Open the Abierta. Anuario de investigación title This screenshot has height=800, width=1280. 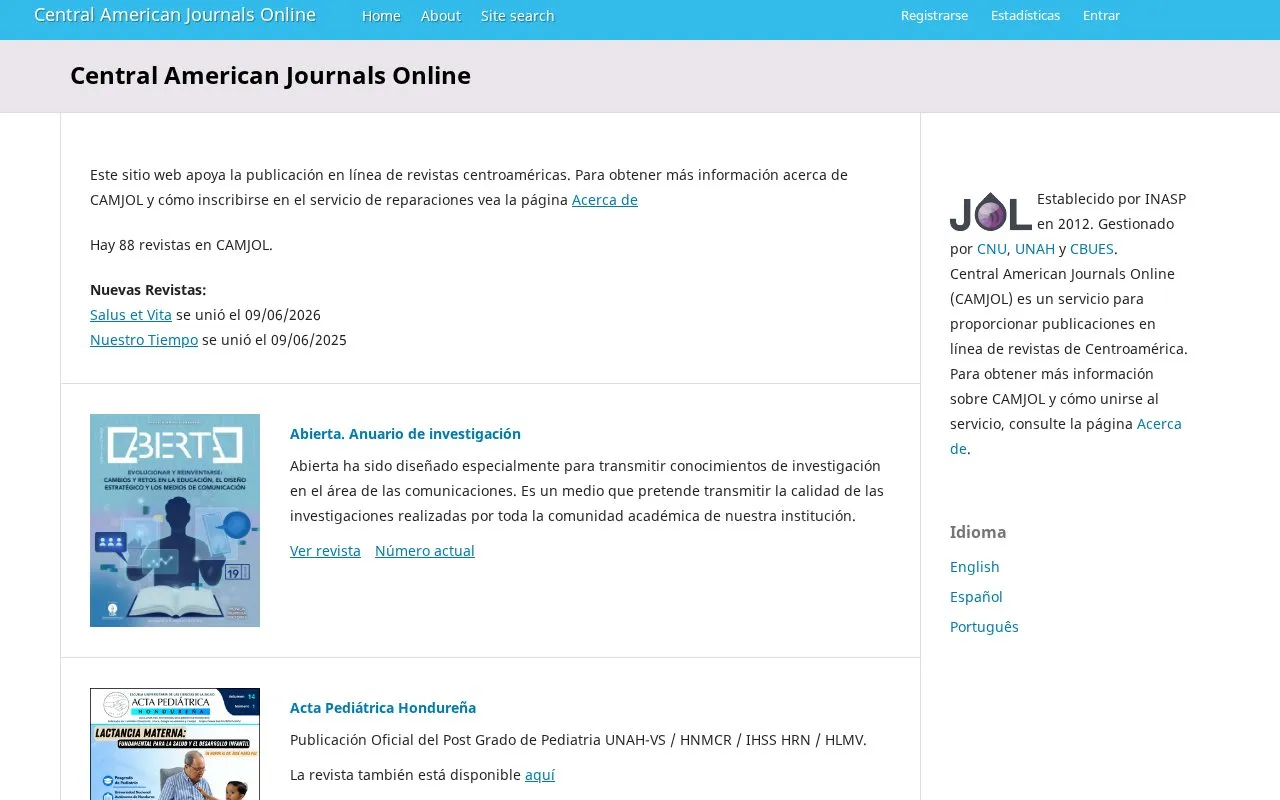tap(405, 434)
